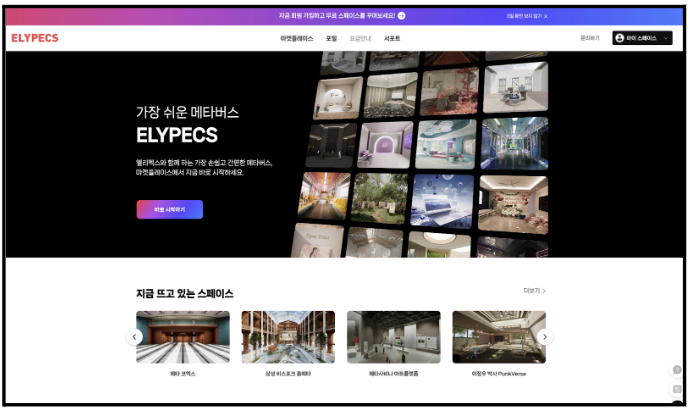Click the hero tile showing a forest garden
The width and height of the screenshot is (689, 410).
[379, 198]
